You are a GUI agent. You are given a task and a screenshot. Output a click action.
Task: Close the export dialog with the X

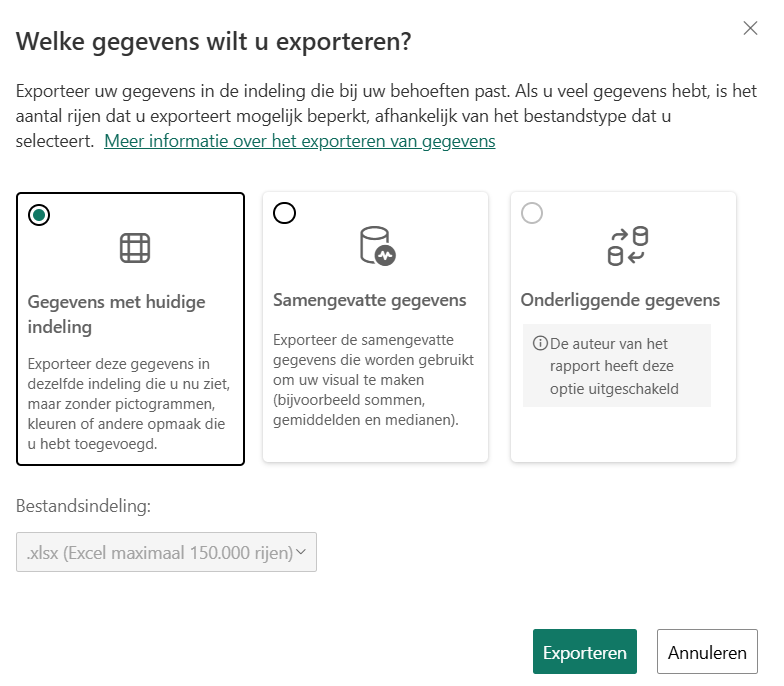tap(750, 28)
